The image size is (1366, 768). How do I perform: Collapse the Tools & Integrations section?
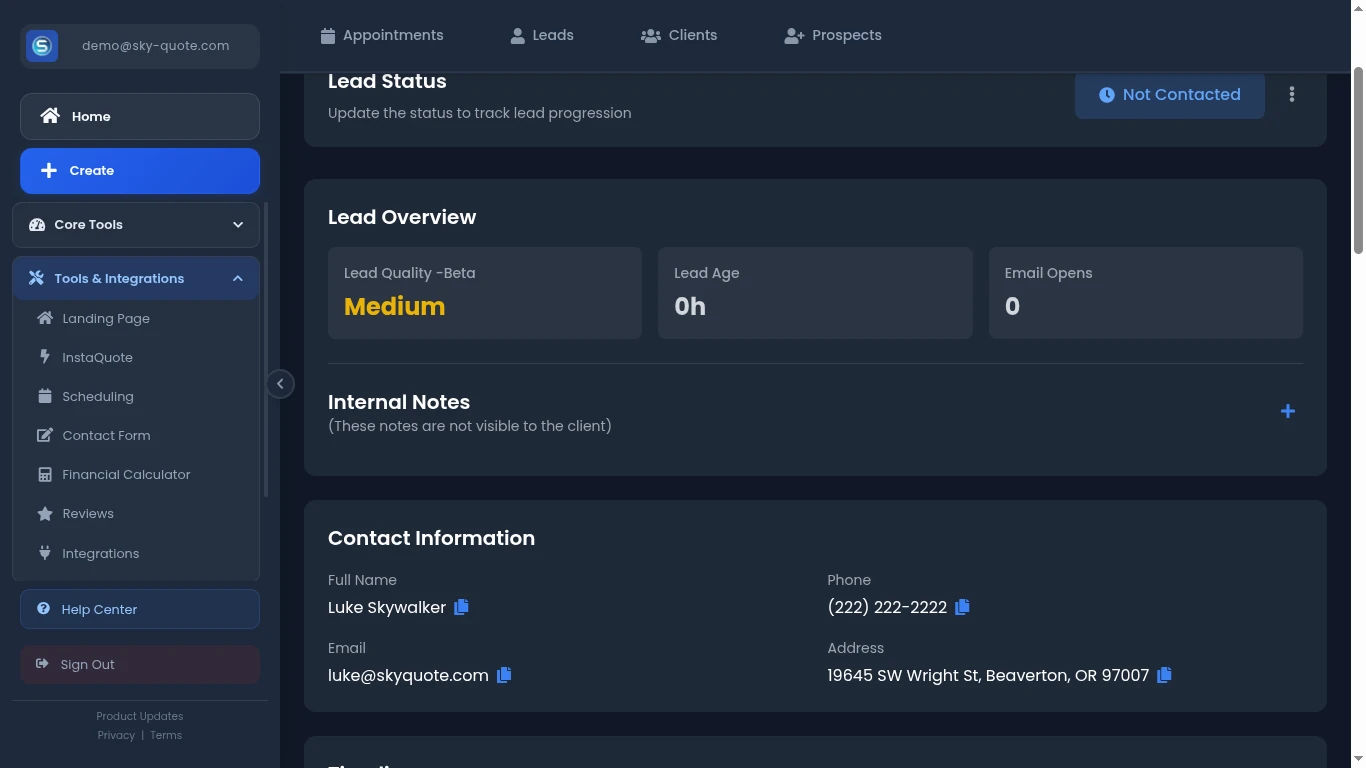click(135, 278)
